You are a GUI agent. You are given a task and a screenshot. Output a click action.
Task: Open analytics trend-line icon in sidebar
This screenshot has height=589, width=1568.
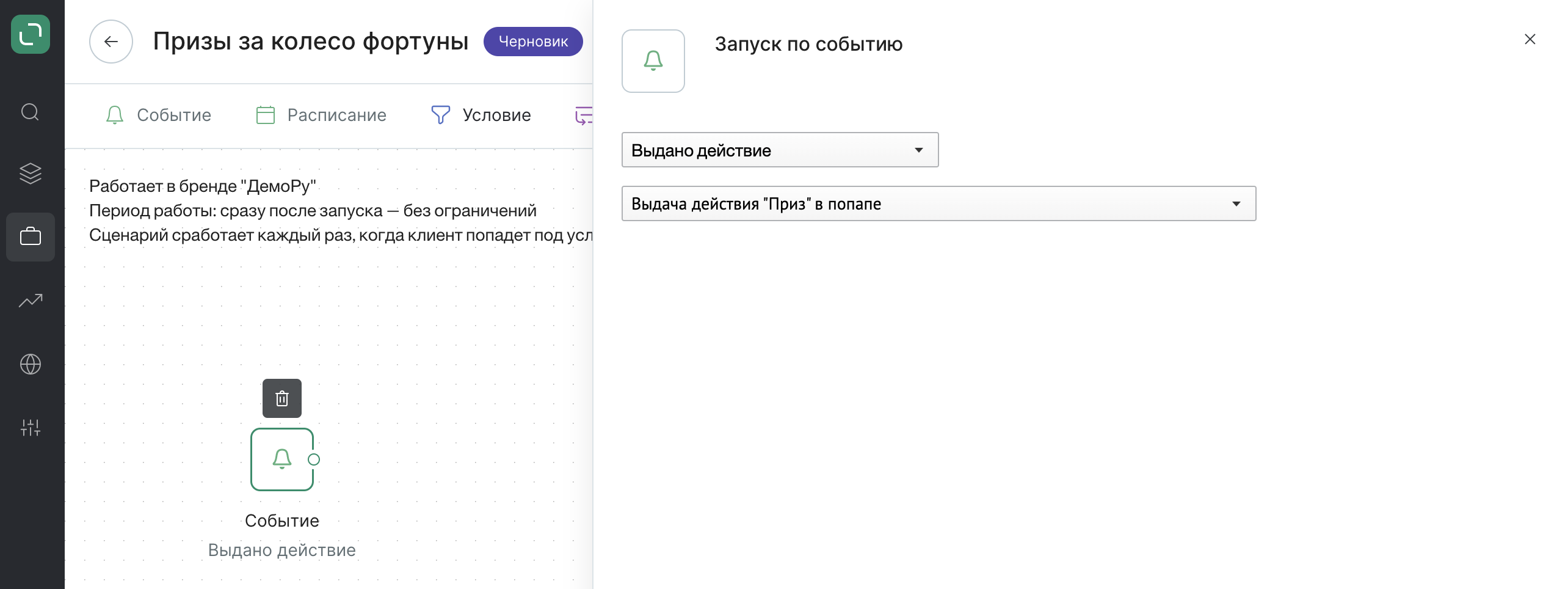(31, 301)
